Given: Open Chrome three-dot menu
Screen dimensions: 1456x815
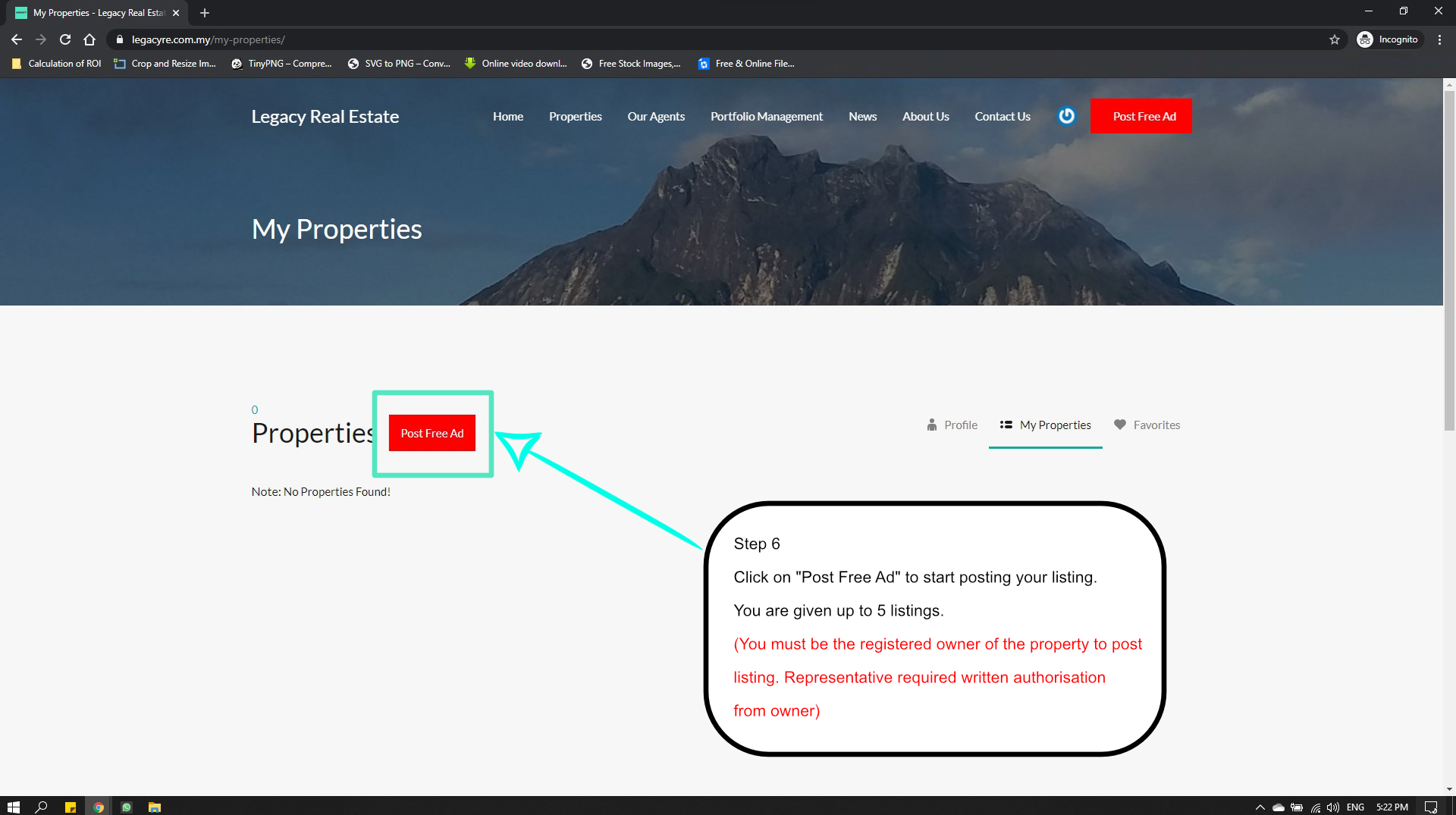Looking at the screenshot, I should 1439,39.
